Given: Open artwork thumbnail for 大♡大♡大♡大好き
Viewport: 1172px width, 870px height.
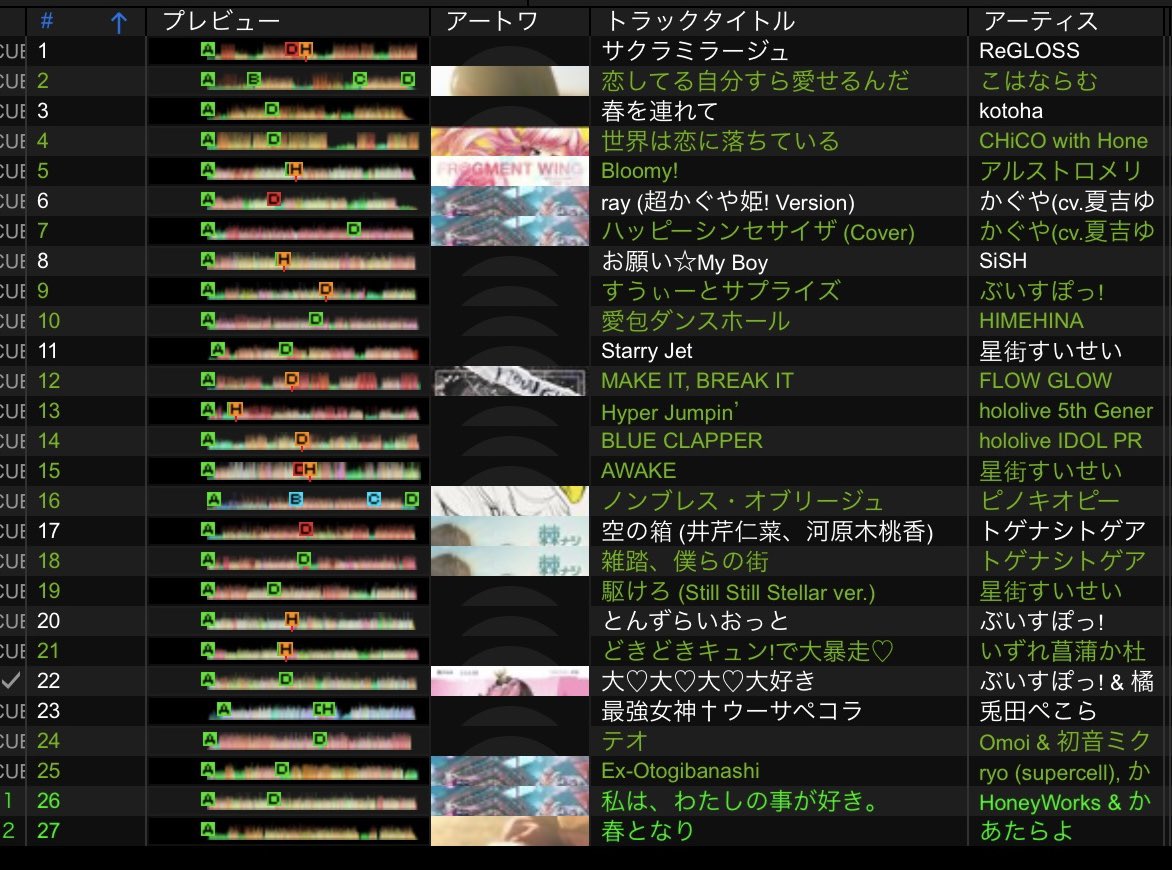Looking at the screenshot, I should tap(510, 681).
